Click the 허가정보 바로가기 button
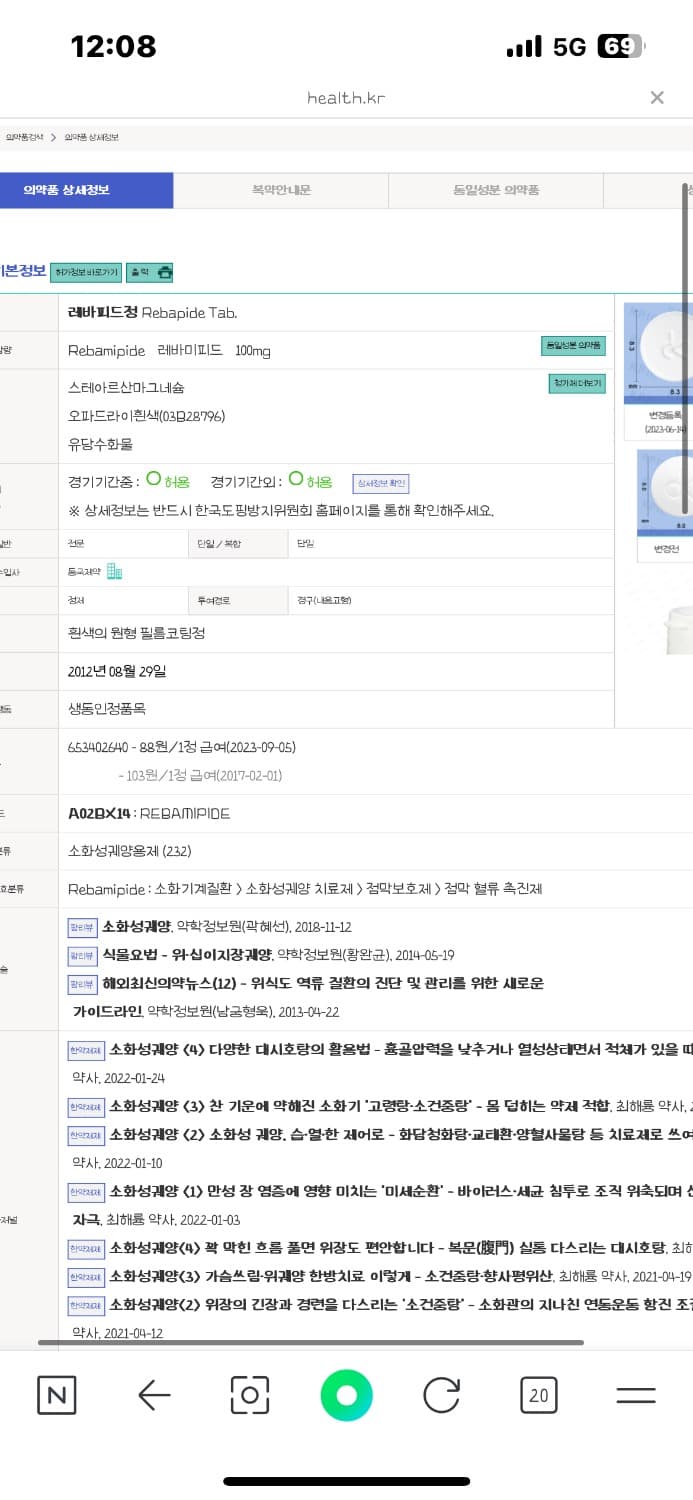693x1500 pixels. coord(85,272)
